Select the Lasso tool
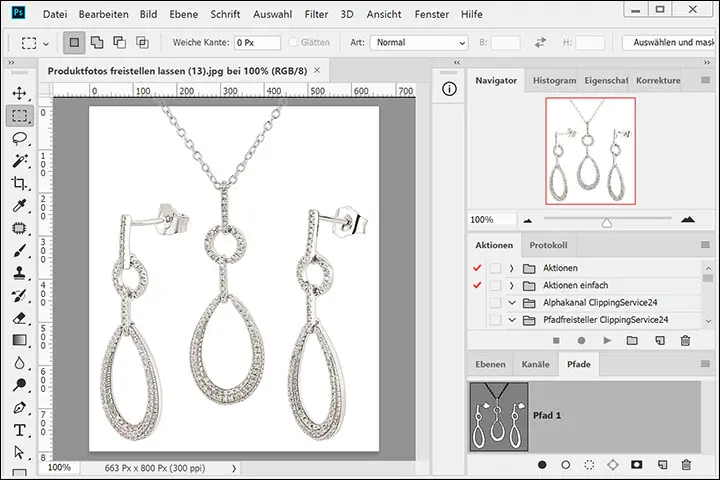The width and height of the screenshot is (720, 480). [19, 139]
